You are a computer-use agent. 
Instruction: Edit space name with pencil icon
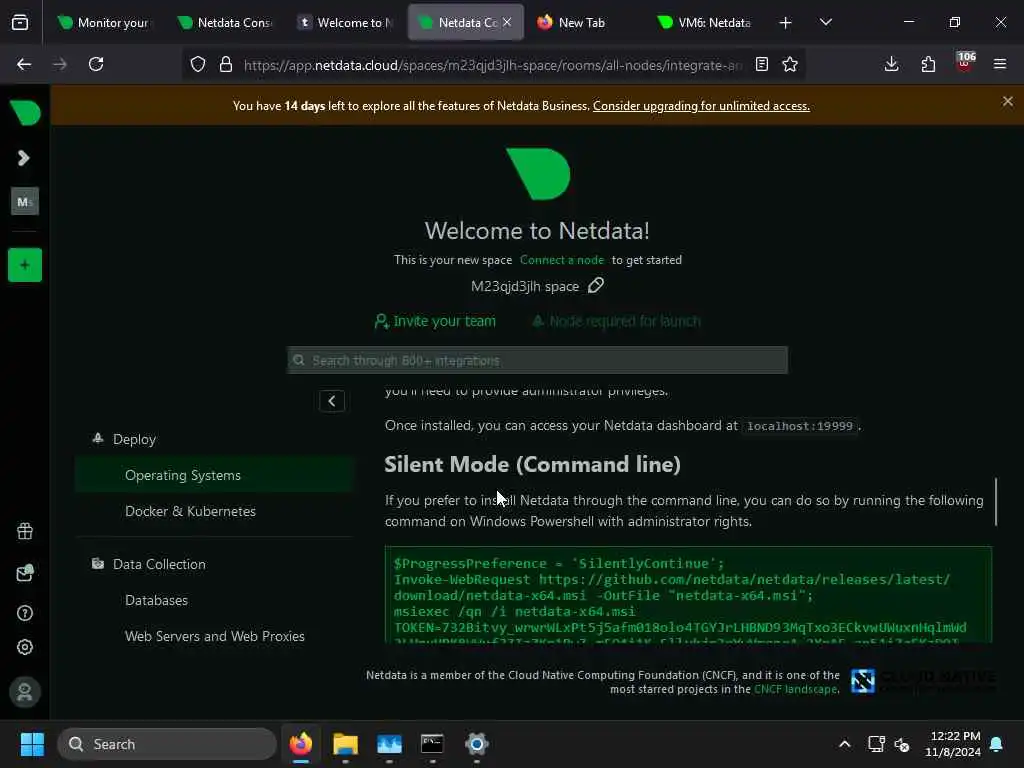(x=596, y=285)
